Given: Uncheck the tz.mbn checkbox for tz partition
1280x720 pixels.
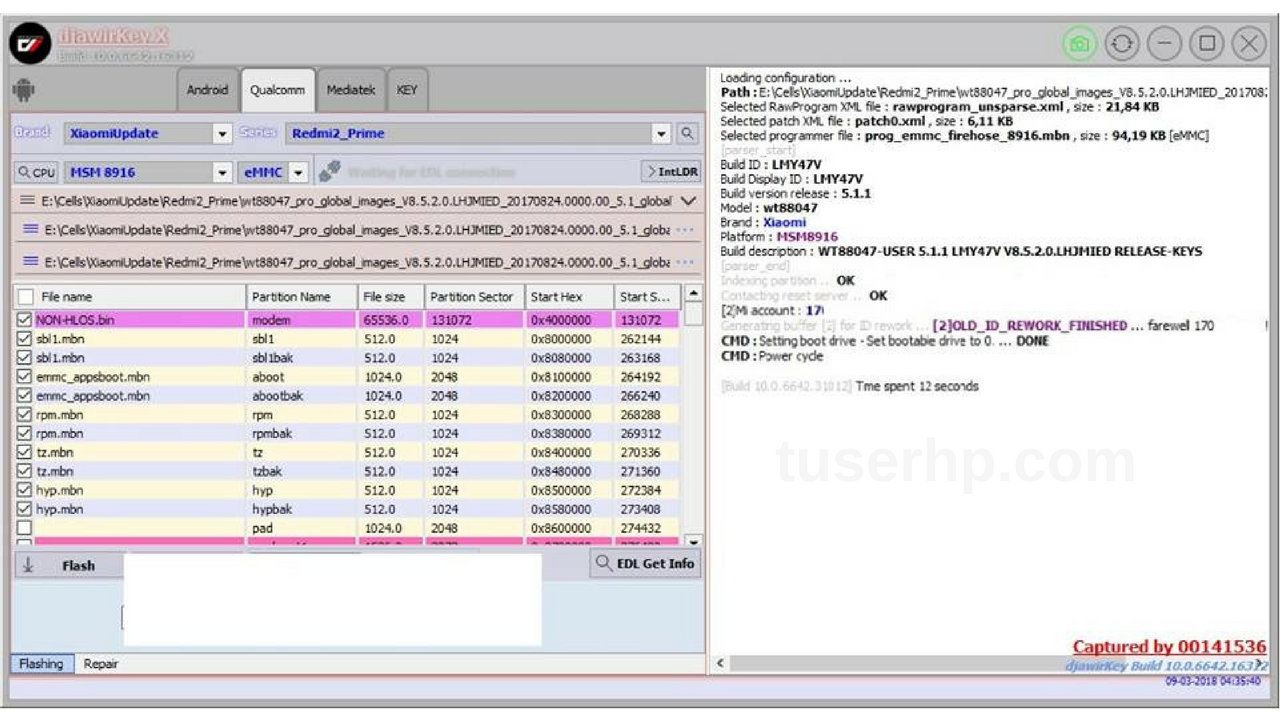Looking at the screenshot, I should pos(25,453).
